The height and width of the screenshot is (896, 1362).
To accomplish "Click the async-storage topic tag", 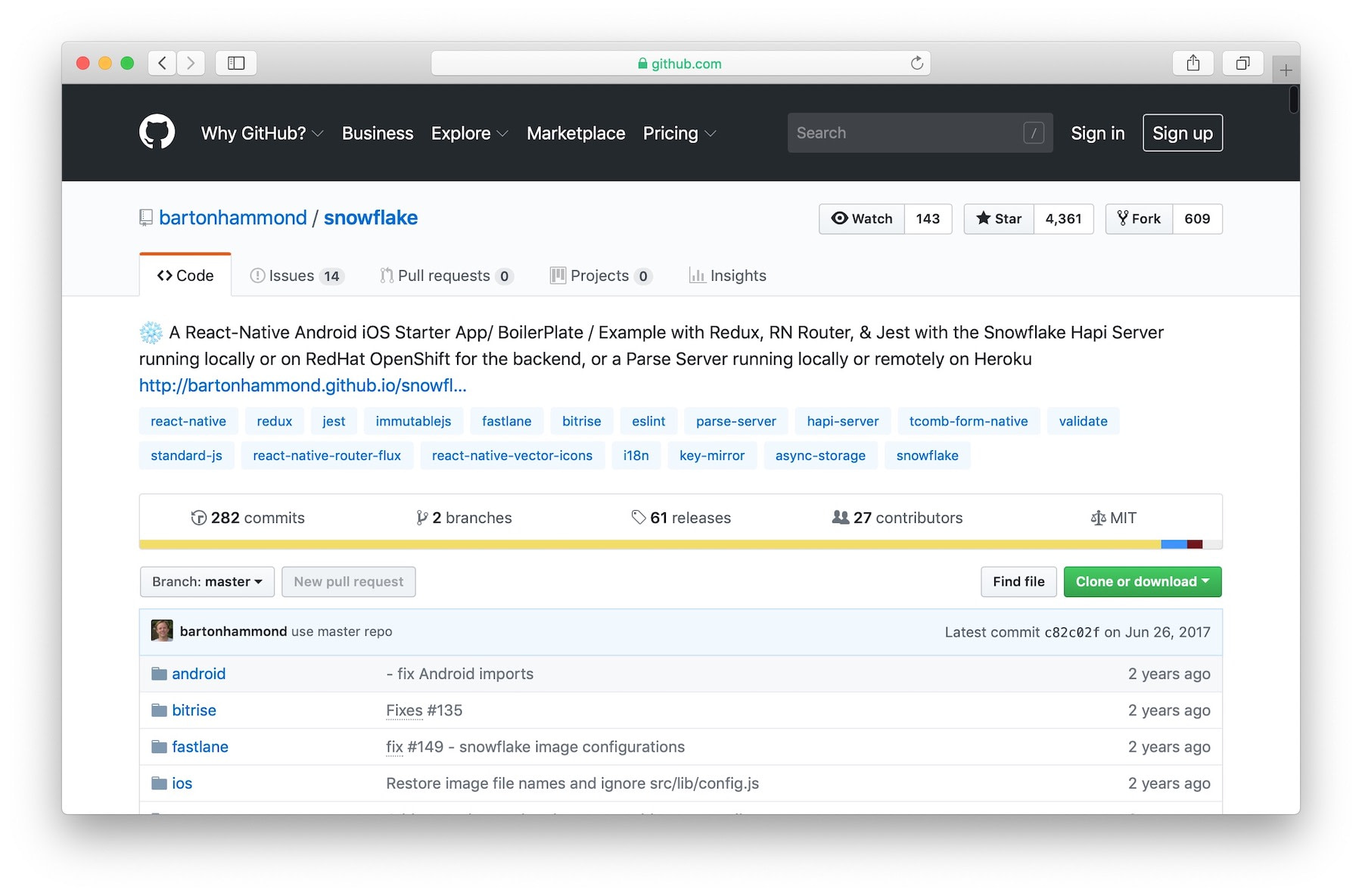I will [820, 456].
